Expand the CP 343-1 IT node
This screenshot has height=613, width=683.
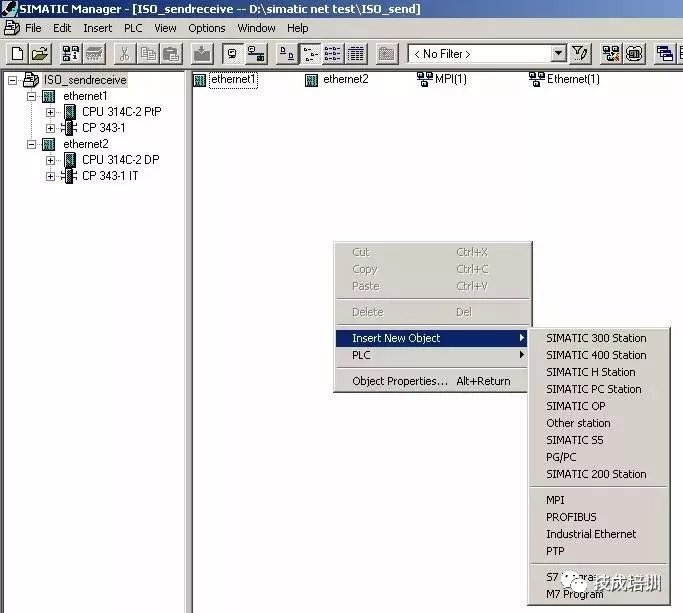coord(51,176)
